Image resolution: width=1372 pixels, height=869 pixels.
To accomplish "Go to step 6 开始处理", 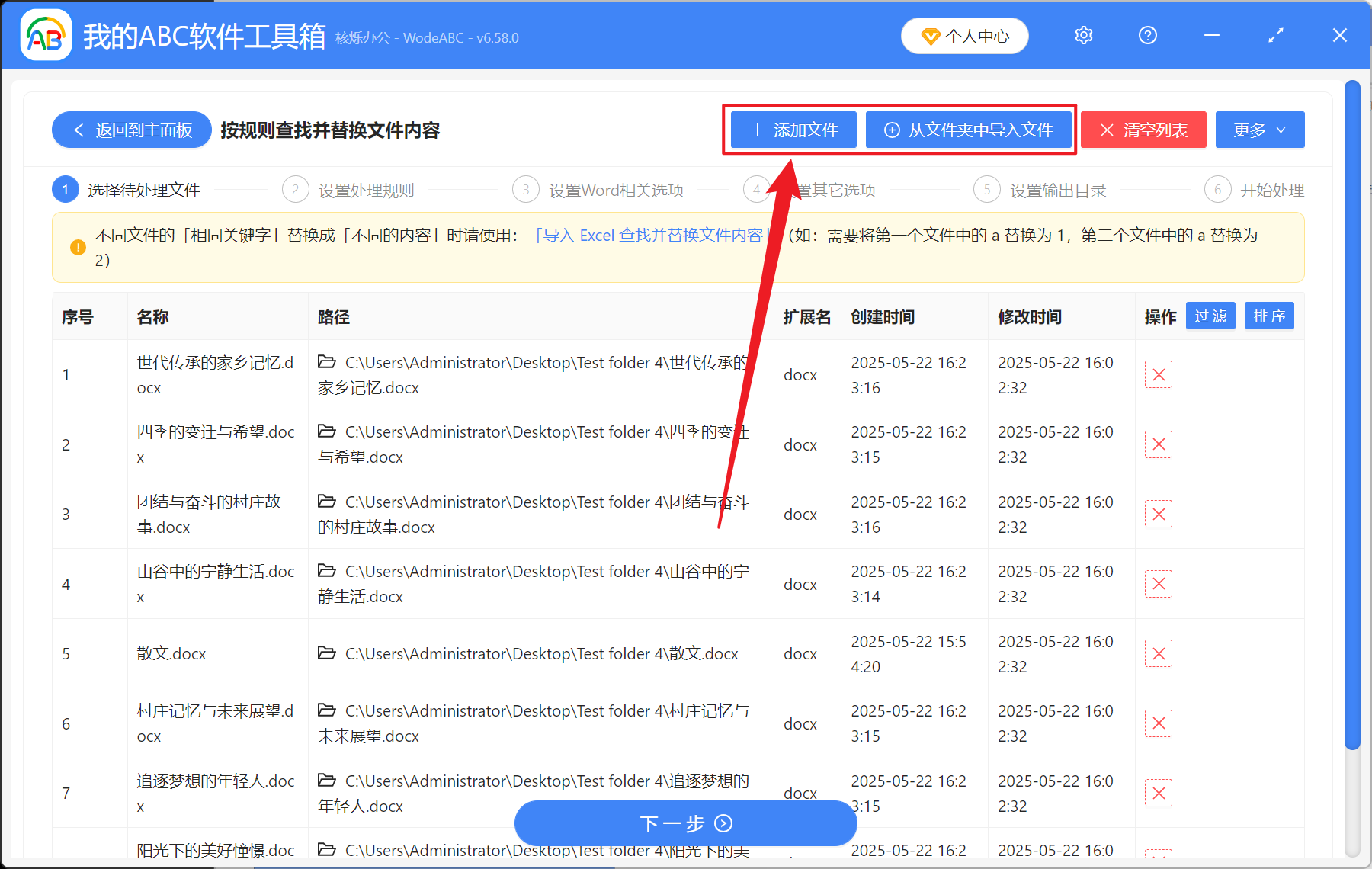I will (x=1255, y=190).
